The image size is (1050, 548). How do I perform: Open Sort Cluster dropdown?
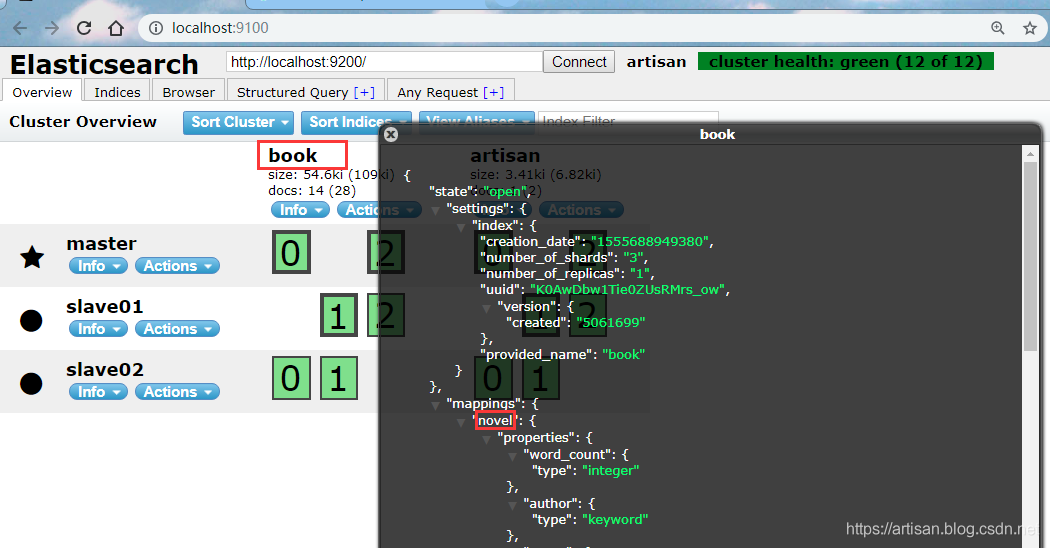[238, 122]
